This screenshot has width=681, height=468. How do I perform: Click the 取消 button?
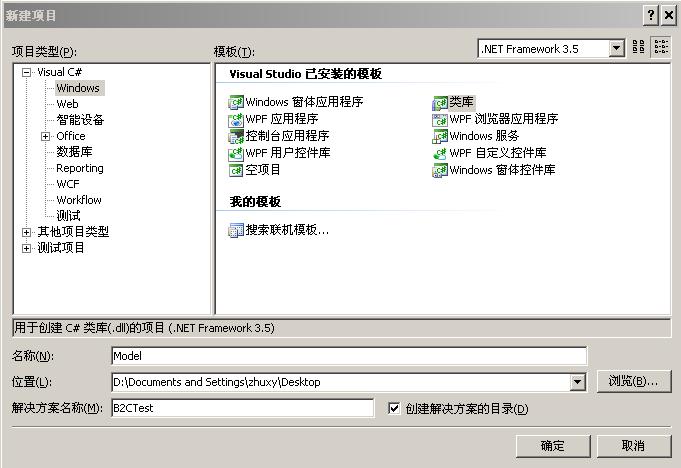pos(633,446)
